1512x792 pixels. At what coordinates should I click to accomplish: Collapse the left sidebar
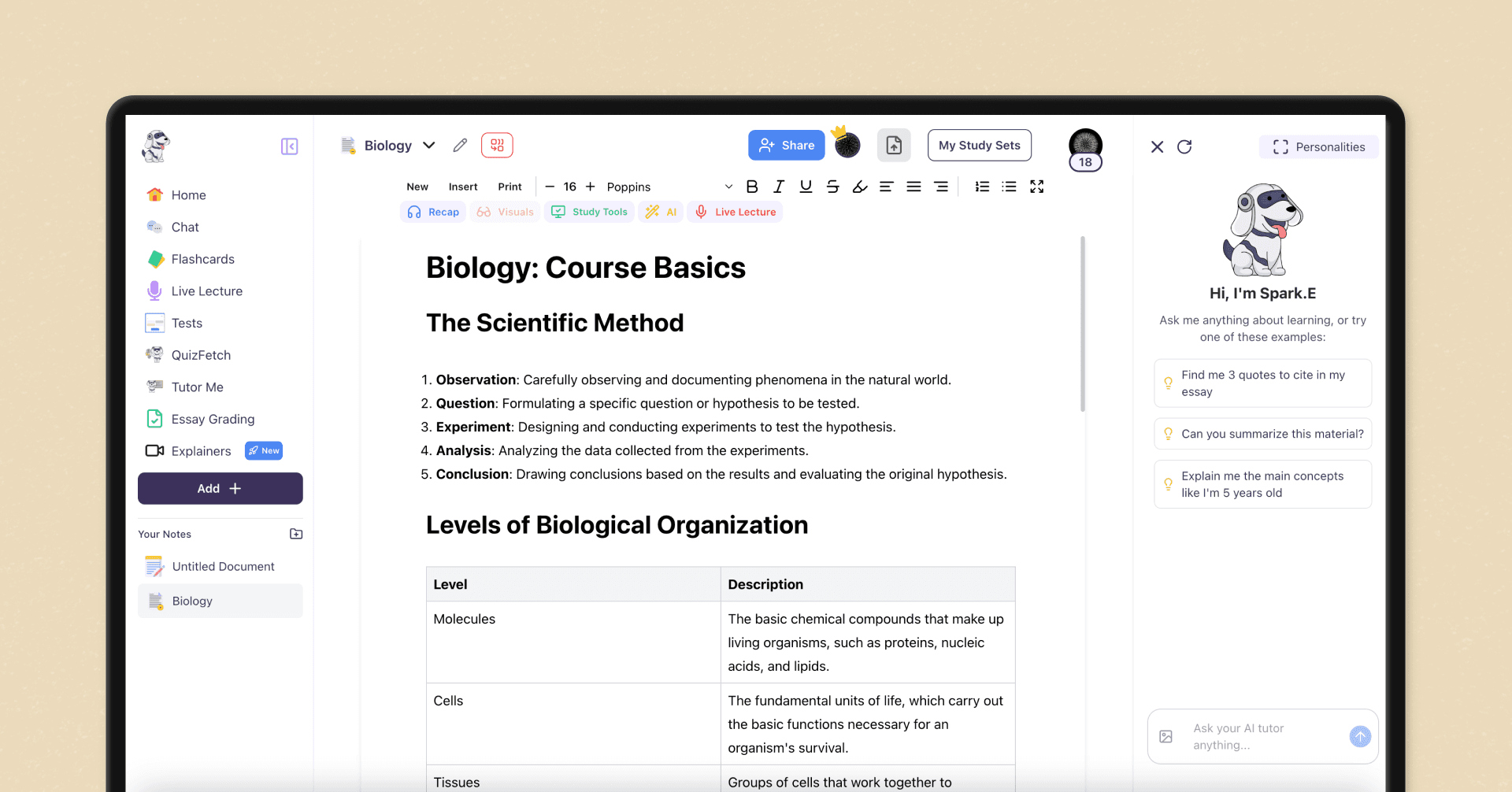(x=289, y=146)
